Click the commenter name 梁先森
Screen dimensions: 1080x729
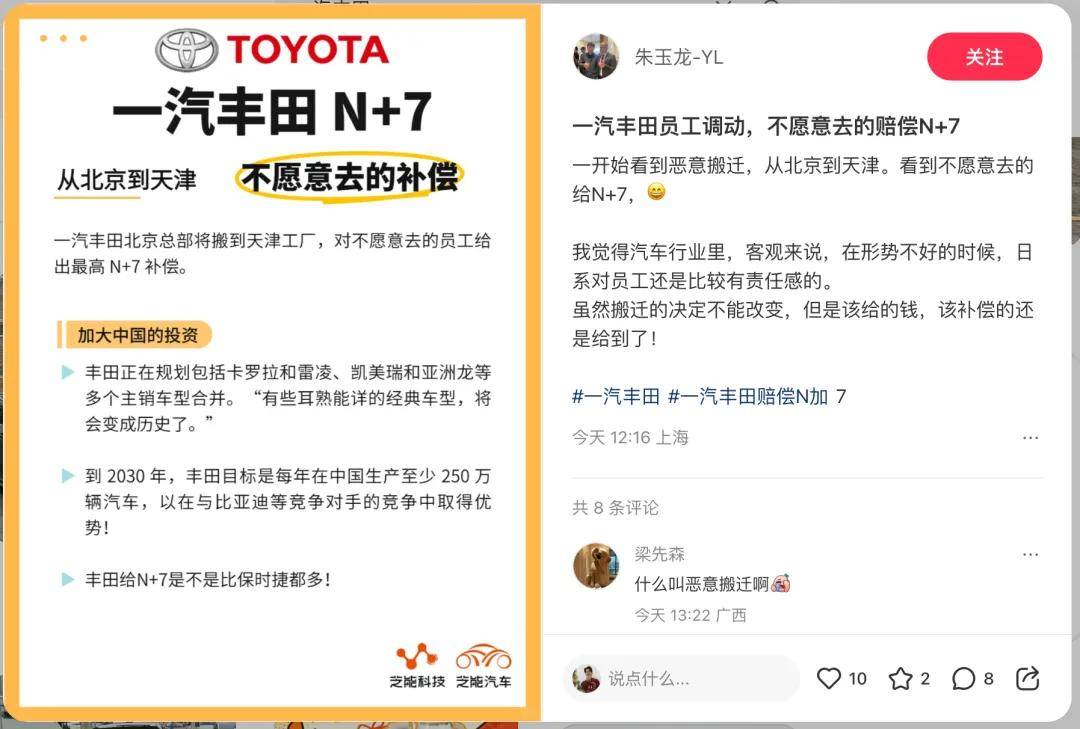[659, 554]
